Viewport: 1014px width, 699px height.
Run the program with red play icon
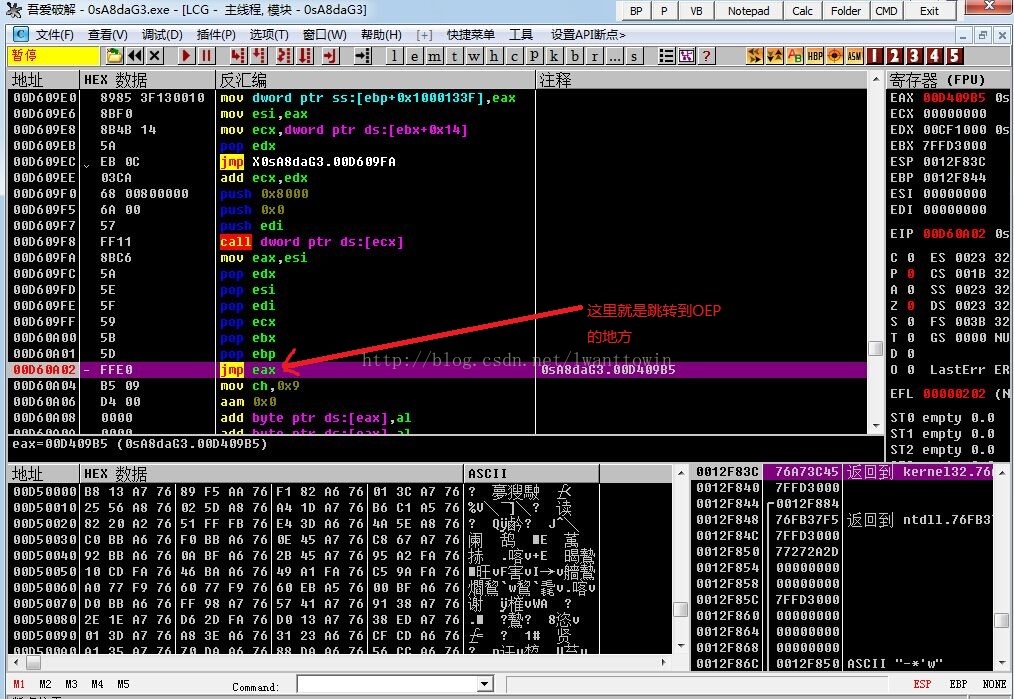pos(186,56)
